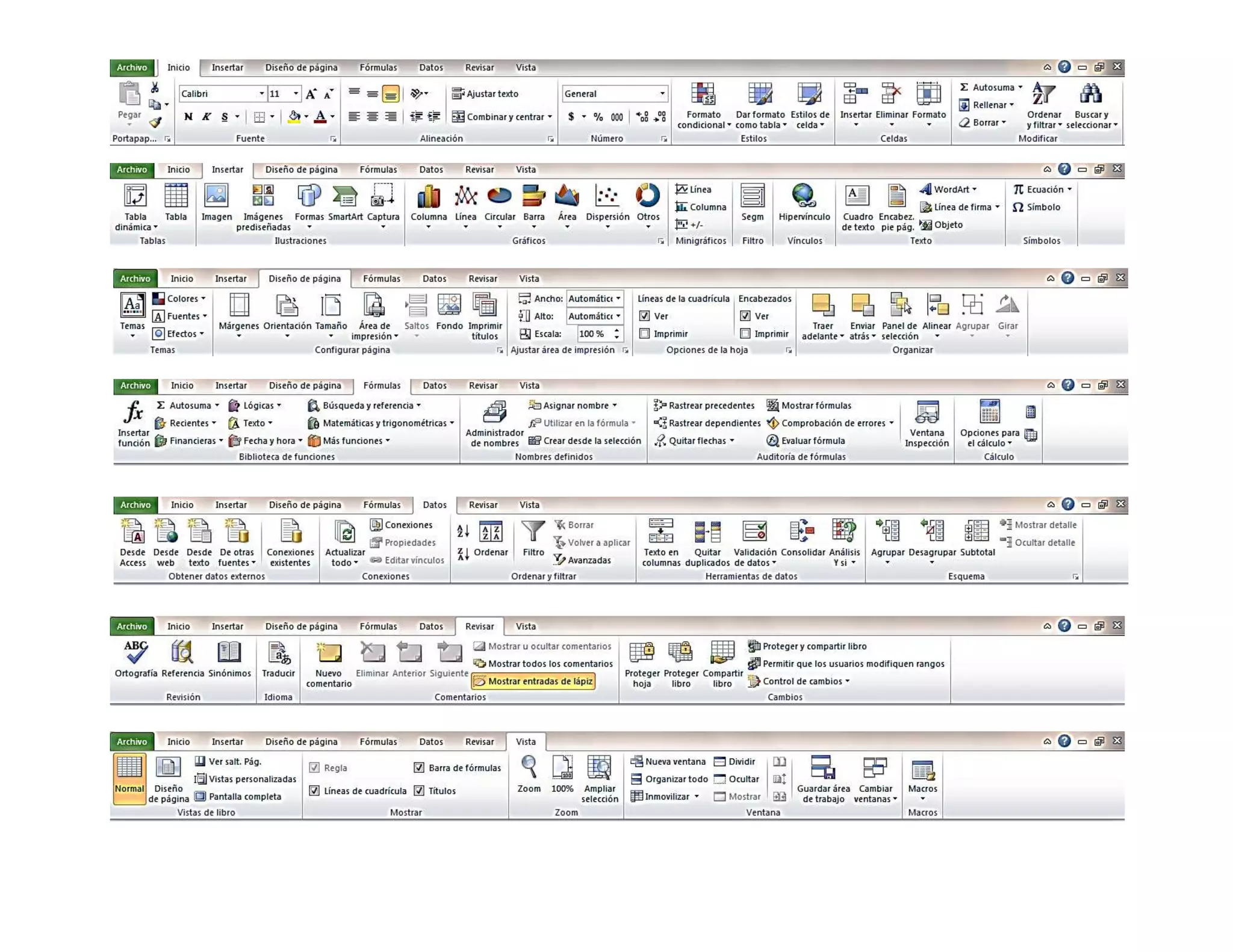1233x952 pixels.
Task: Toggle Líneas de la cuadrícula Imprimir checkbox
Action: [x=645, y=333]
